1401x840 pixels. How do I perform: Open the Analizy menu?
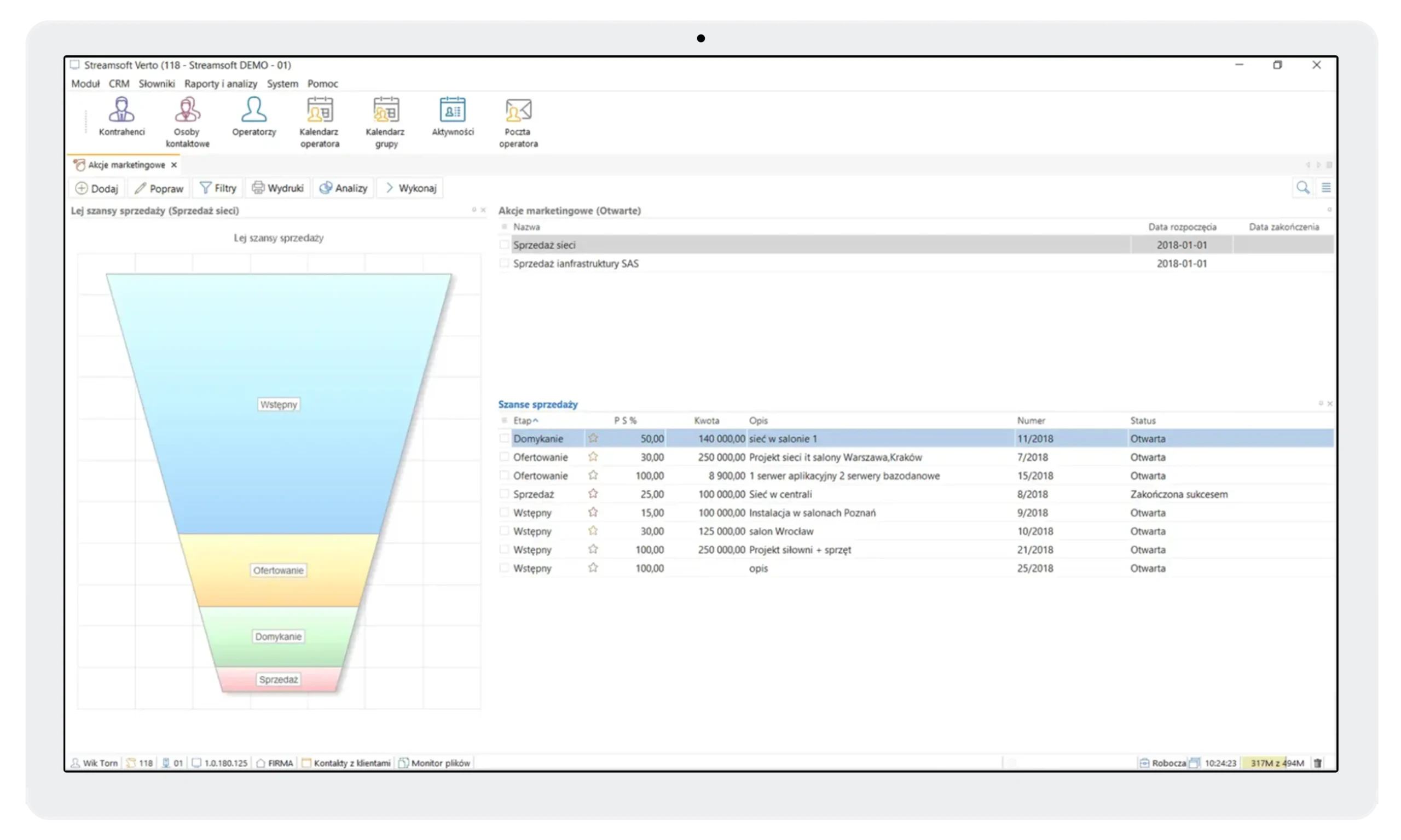pyautogui.click(x=343, y=187)
